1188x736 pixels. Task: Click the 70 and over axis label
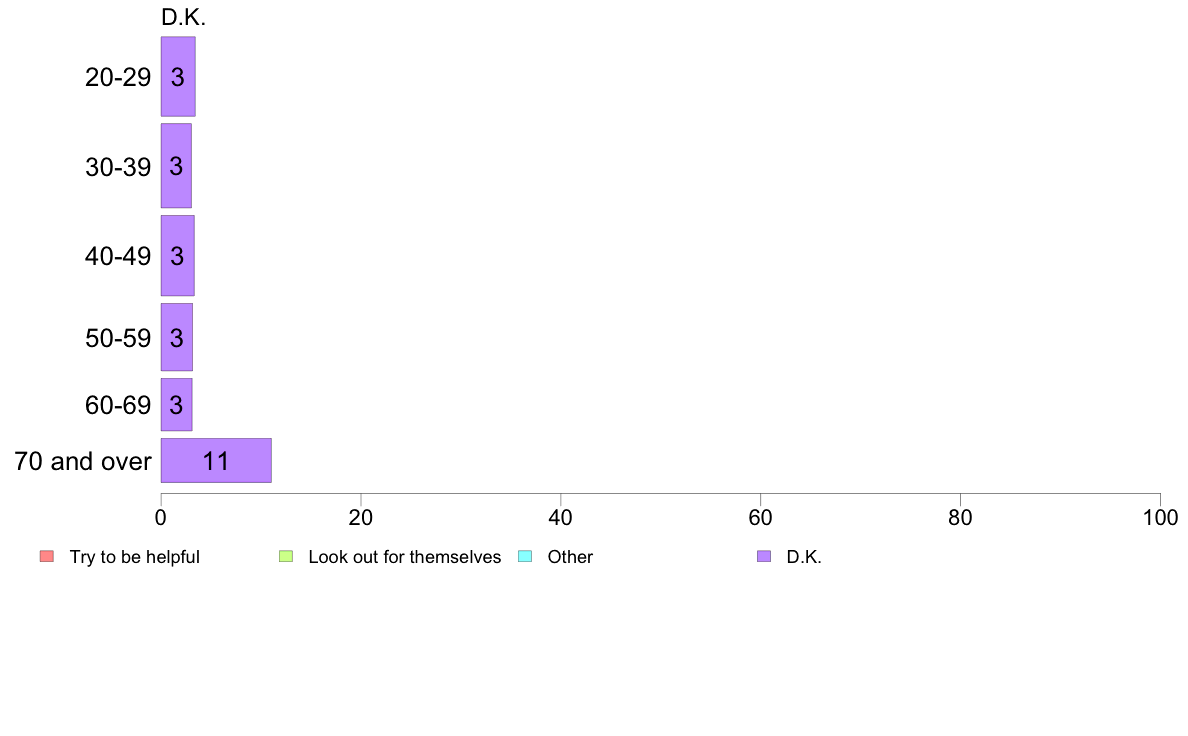coord(83,461)
